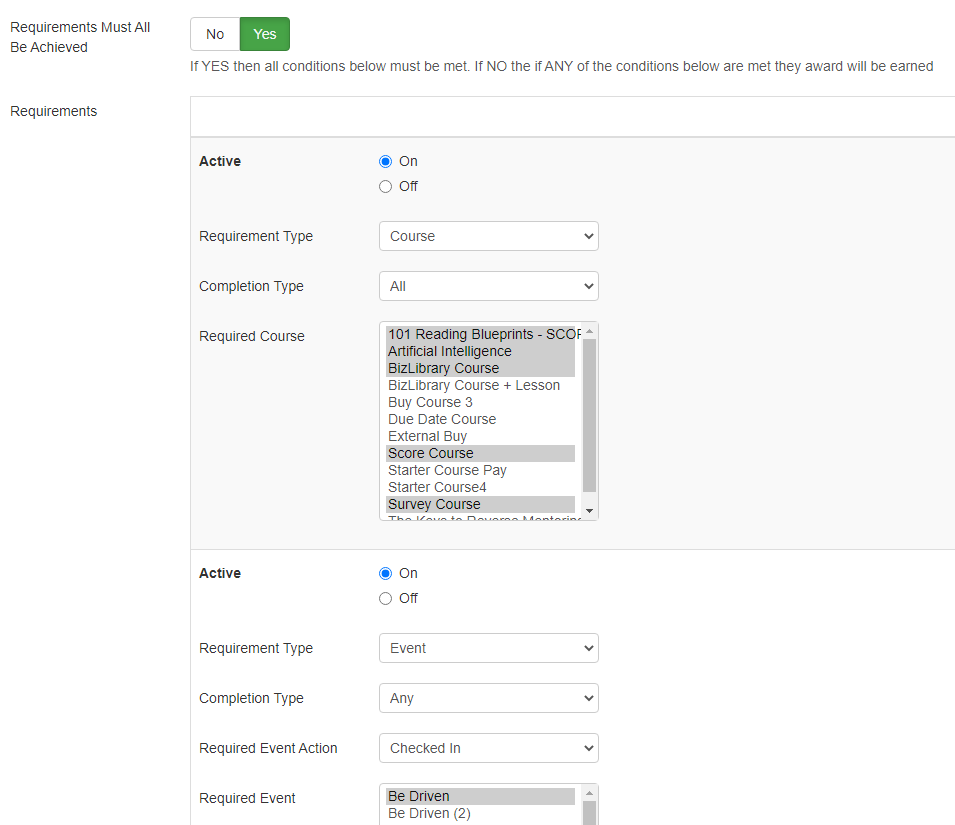Open Required Event Action dropdown
This screenshot has height=825, width=955.
coord(488,748)
